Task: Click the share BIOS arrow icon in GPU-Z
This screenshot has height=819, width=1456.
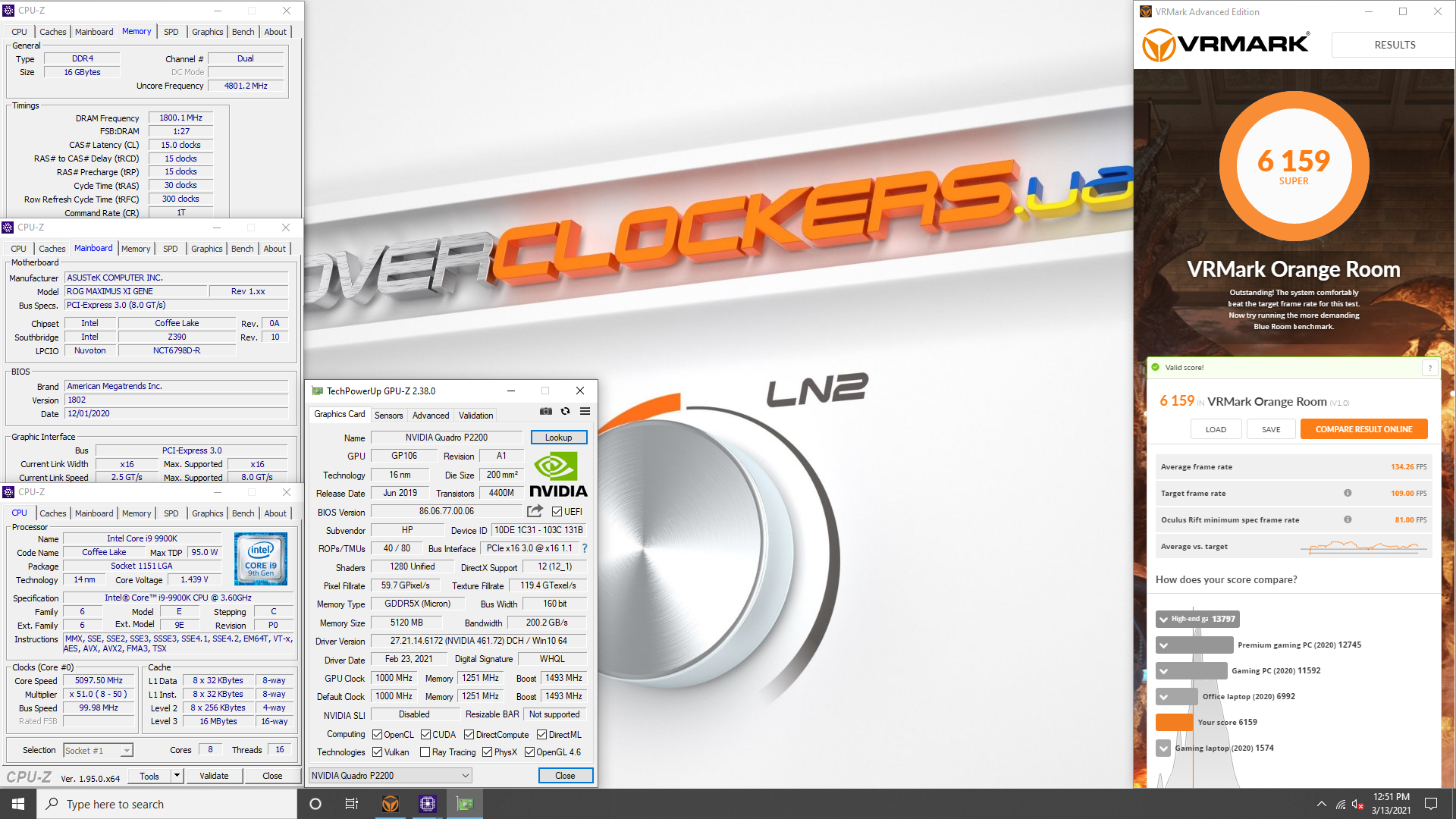Action: 535,511
